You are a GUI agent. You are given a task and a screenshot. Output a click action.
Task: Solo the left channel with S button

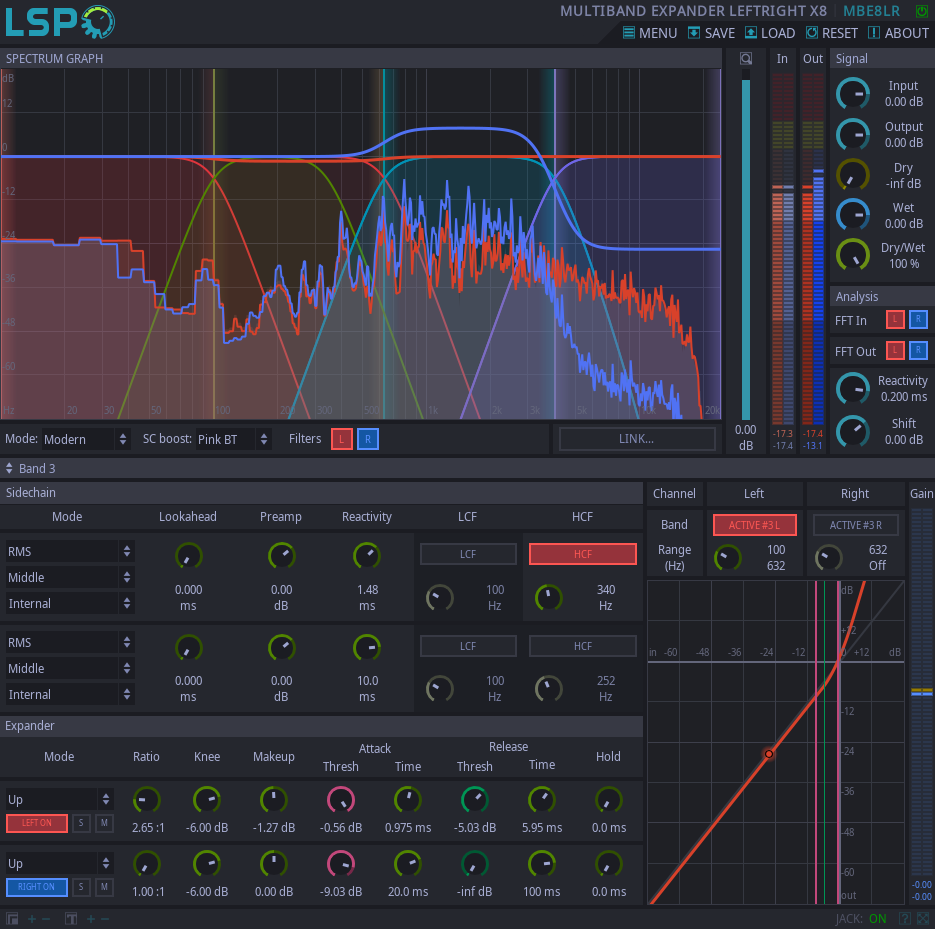pyautogui.click(x=81, y=823)
